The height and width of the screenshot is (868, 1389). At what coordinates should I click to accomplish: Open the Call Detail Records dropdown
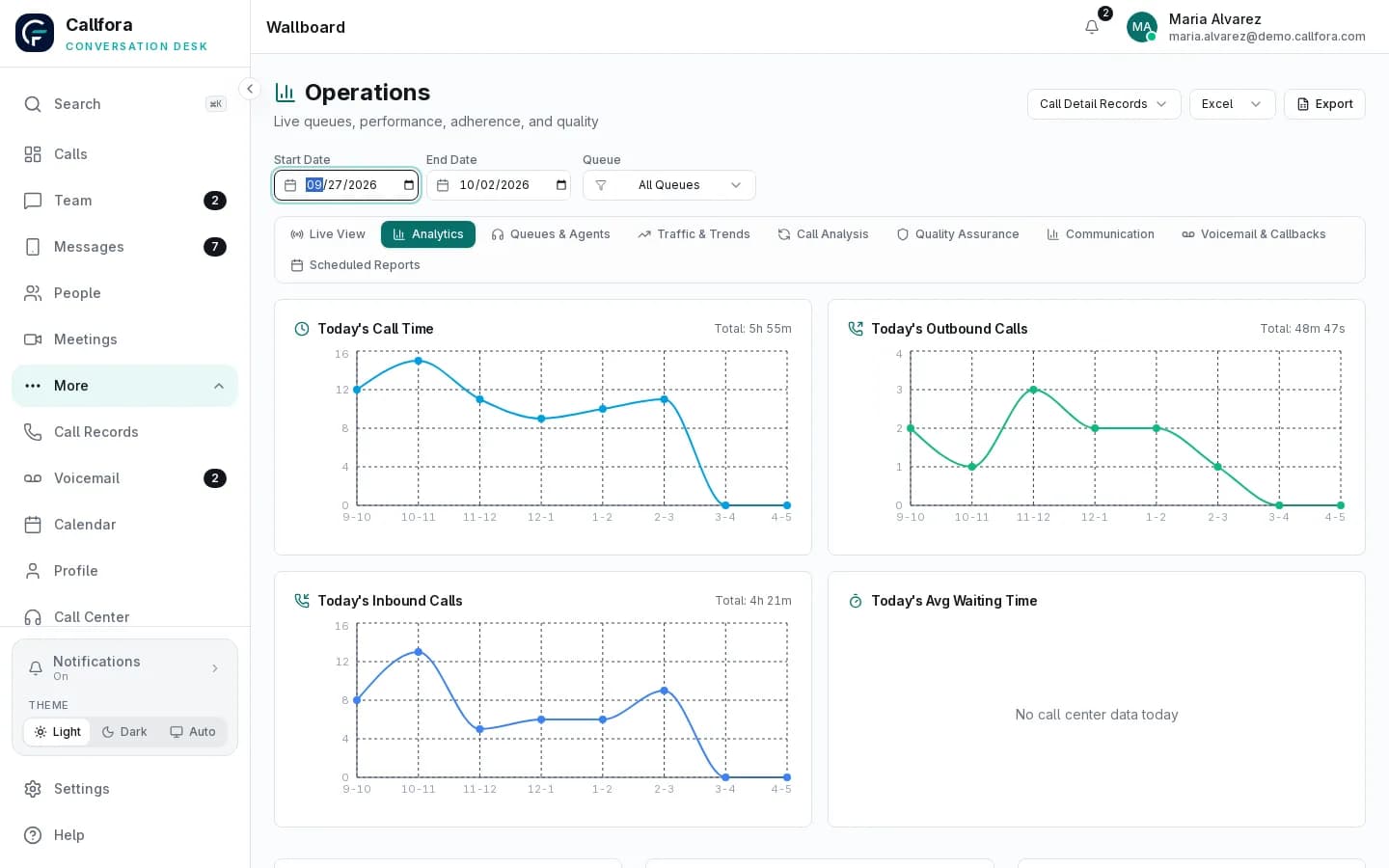(x=1103, y=104)
